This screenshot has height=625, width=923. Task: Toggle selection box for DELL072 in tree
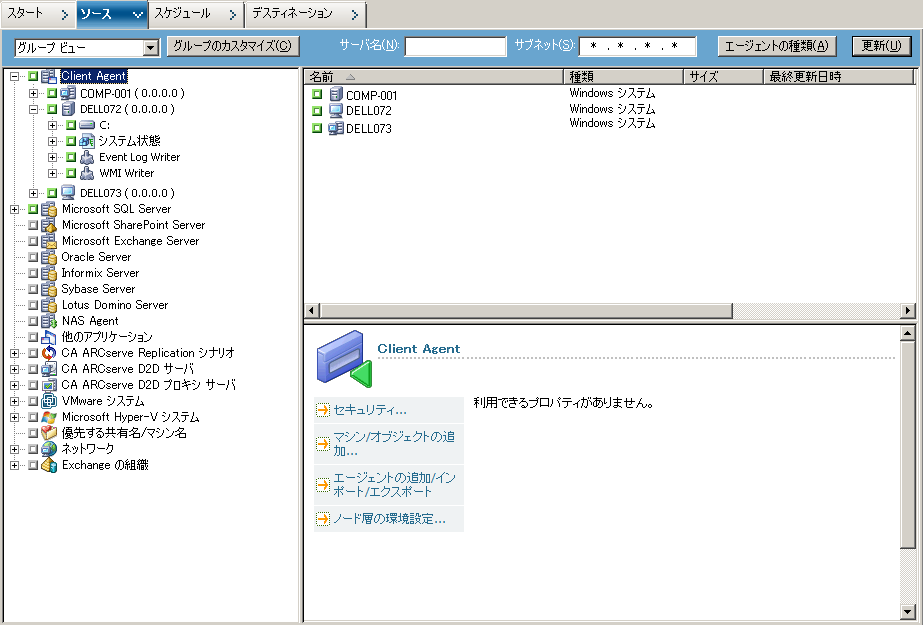coord(52,109)
